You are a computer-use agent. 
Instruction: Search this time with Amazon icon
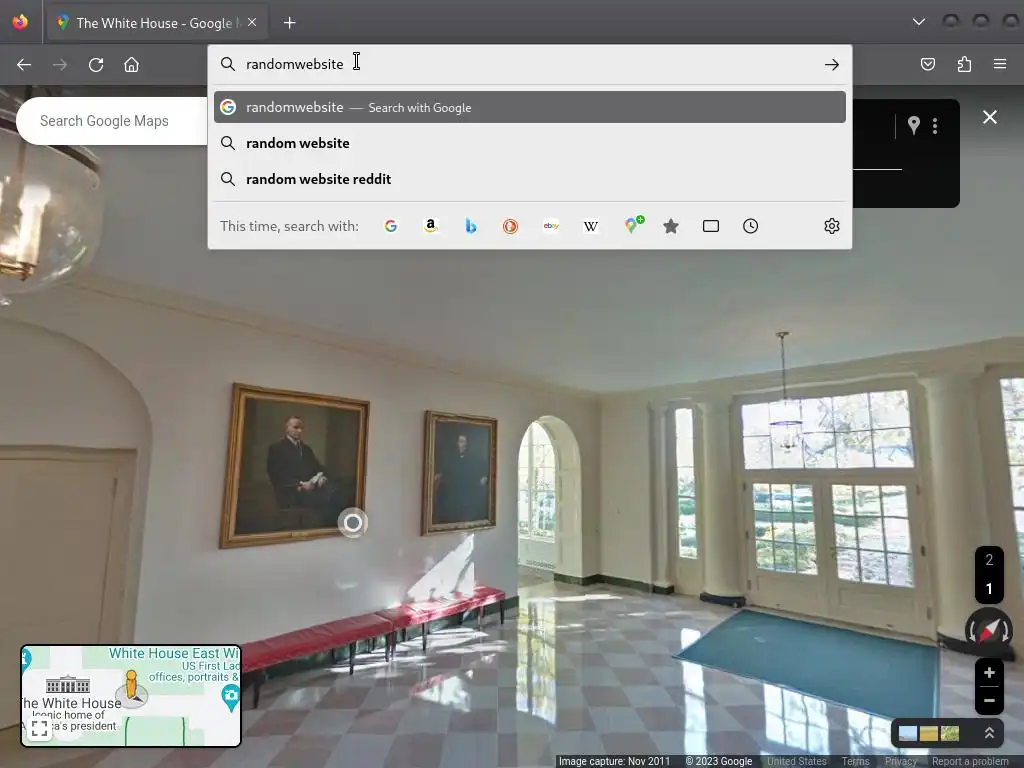(430, 226)
